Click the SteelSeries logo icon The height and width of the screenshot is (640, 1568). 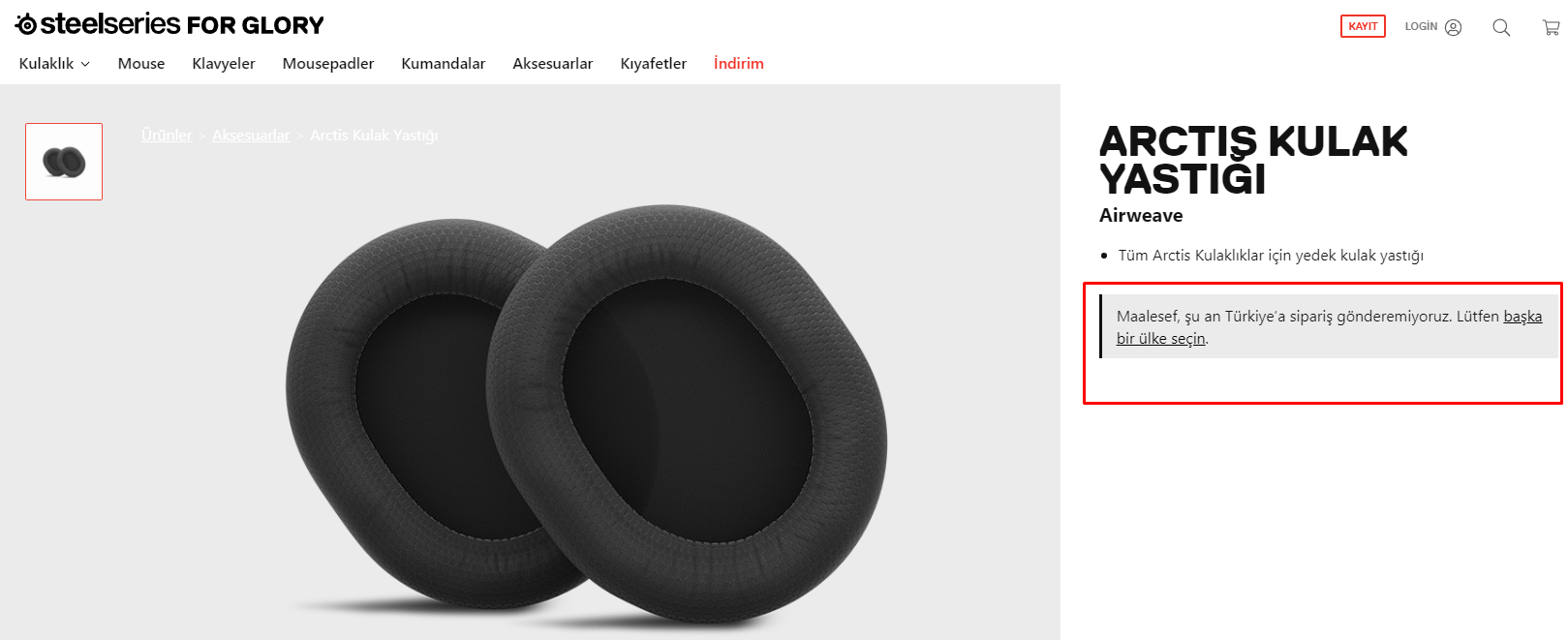pos(26,24)
